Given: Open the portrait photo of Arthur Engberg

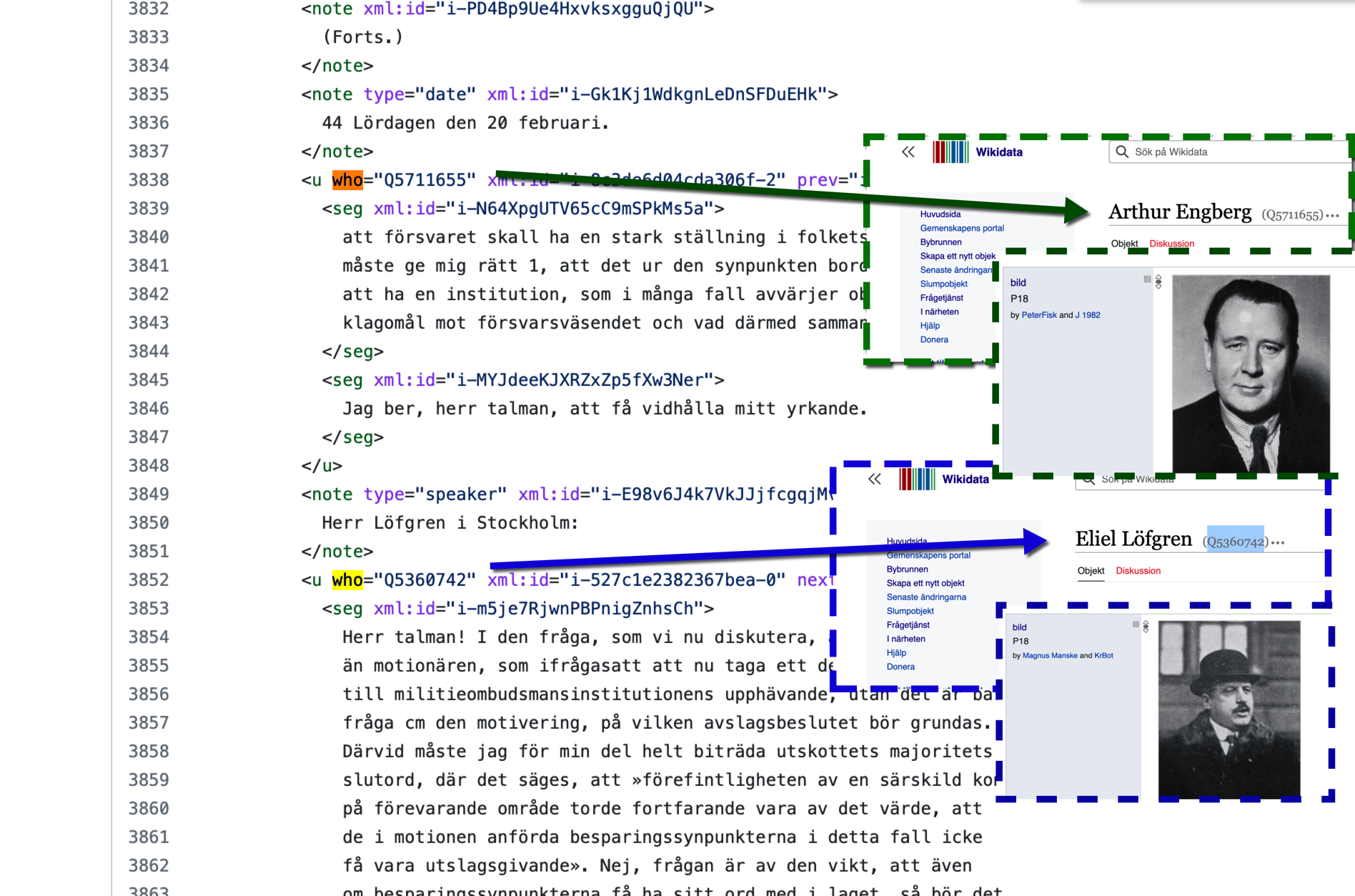Looking at the screenshot, I should (x=1251, y=373).
